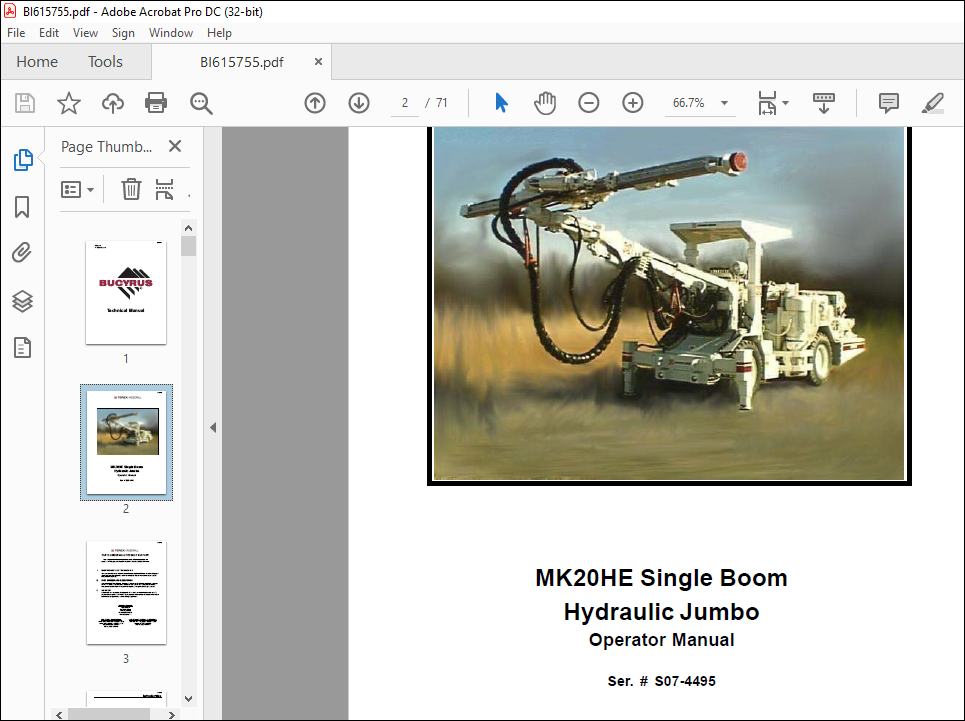Open the Edit menu
The image size is (965, 721).
point(49,33)
